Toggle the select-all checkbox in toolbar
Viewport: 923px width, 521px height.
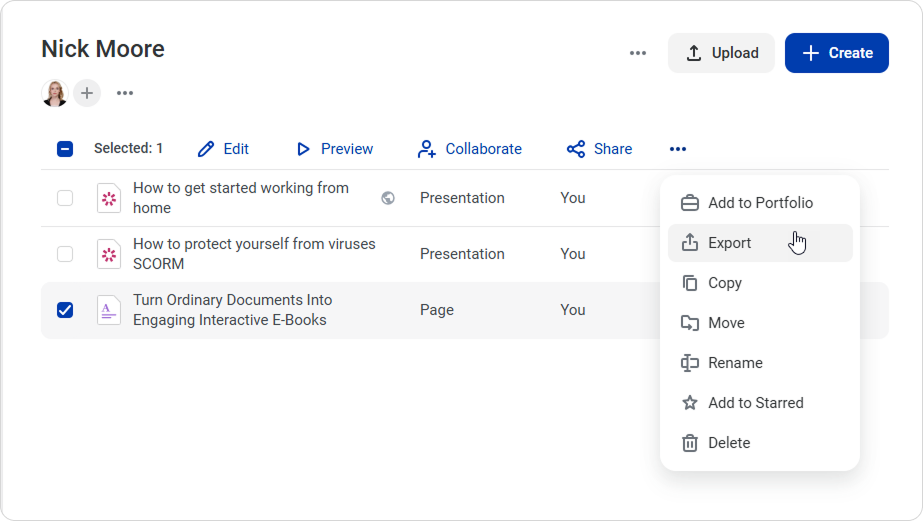coord(65,149)
